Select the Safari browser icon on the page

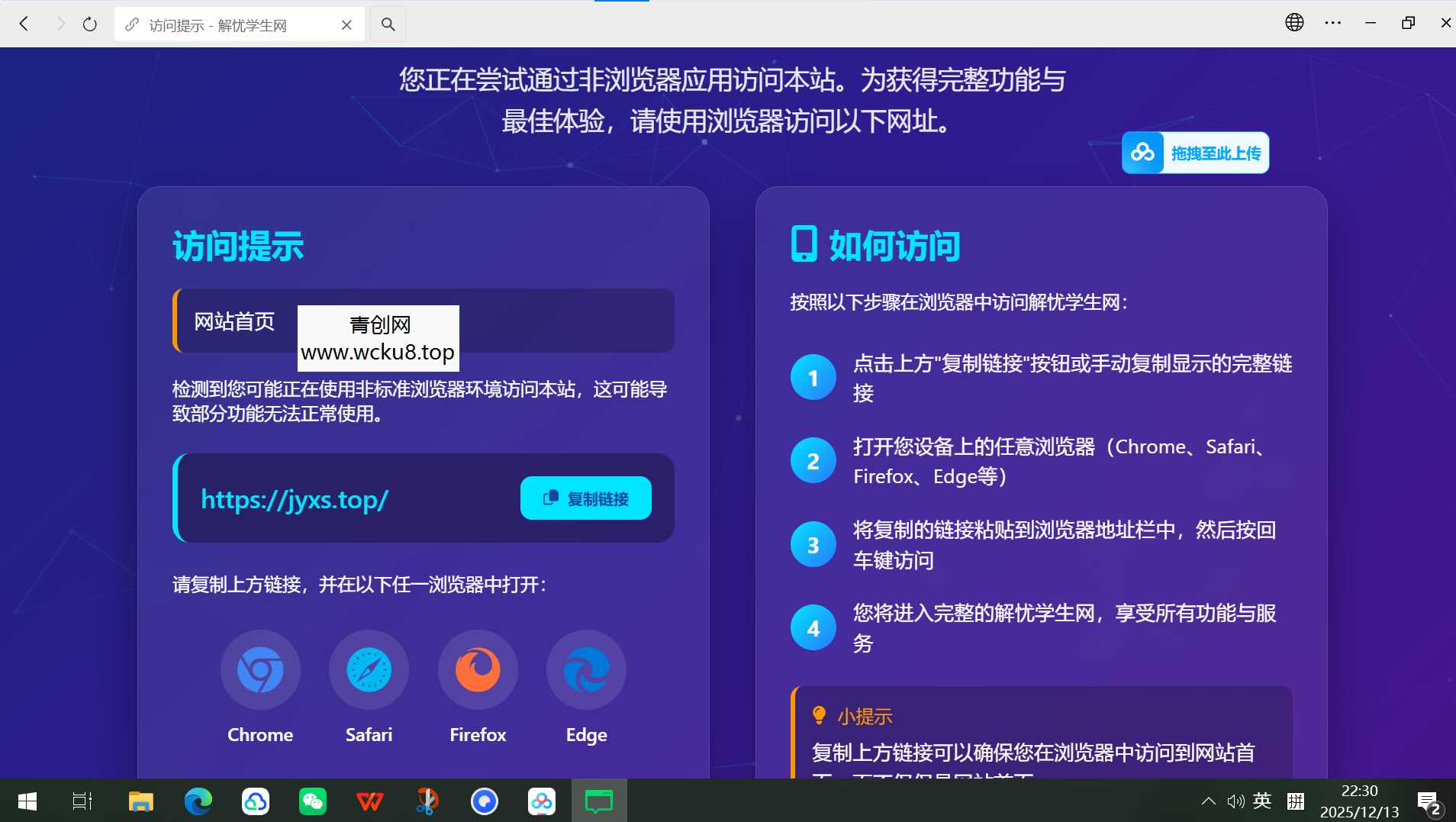(369, 669)
